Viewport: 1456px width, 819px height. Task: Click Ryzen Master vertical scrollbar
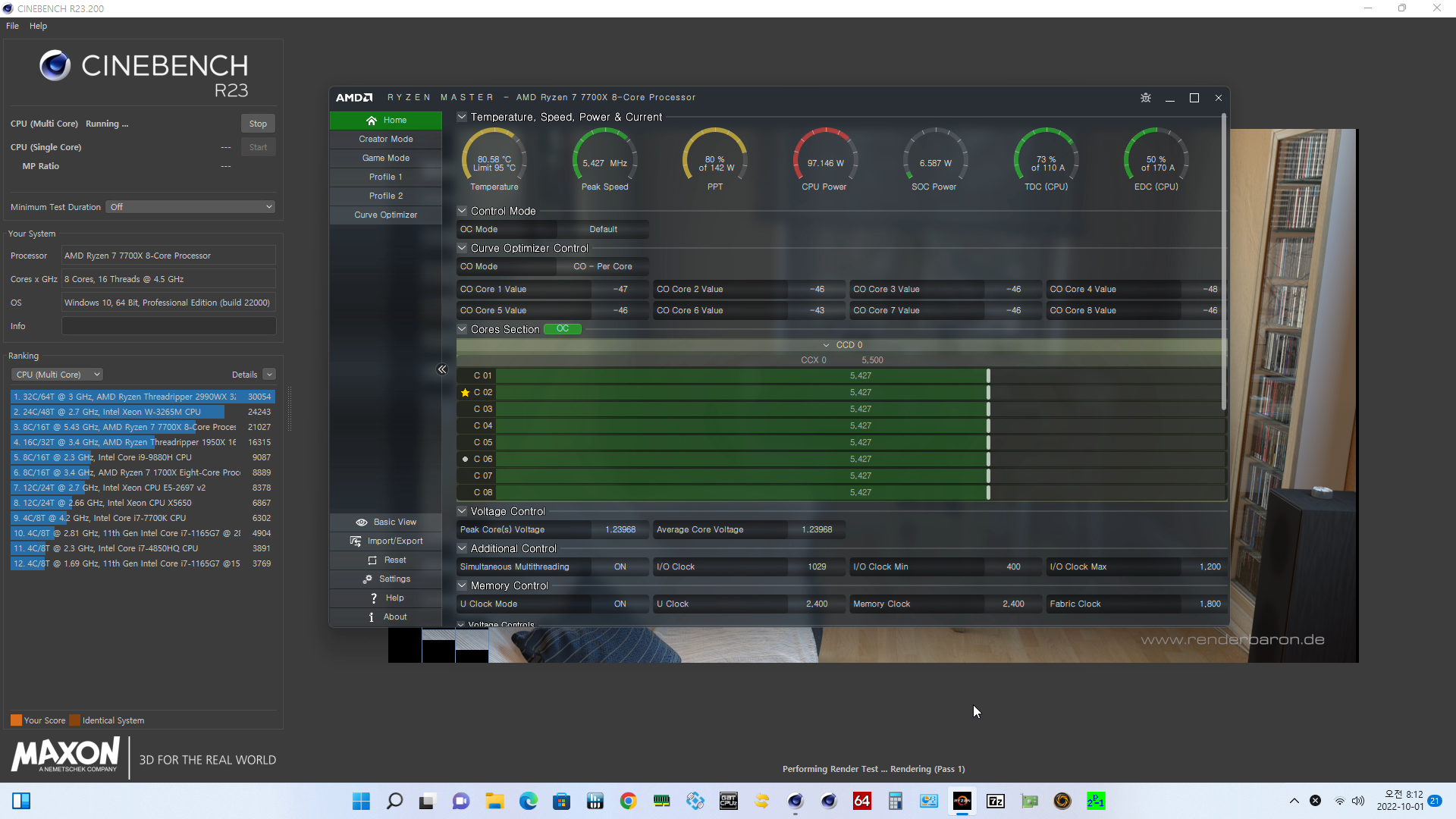click(x=1223, y=262)
